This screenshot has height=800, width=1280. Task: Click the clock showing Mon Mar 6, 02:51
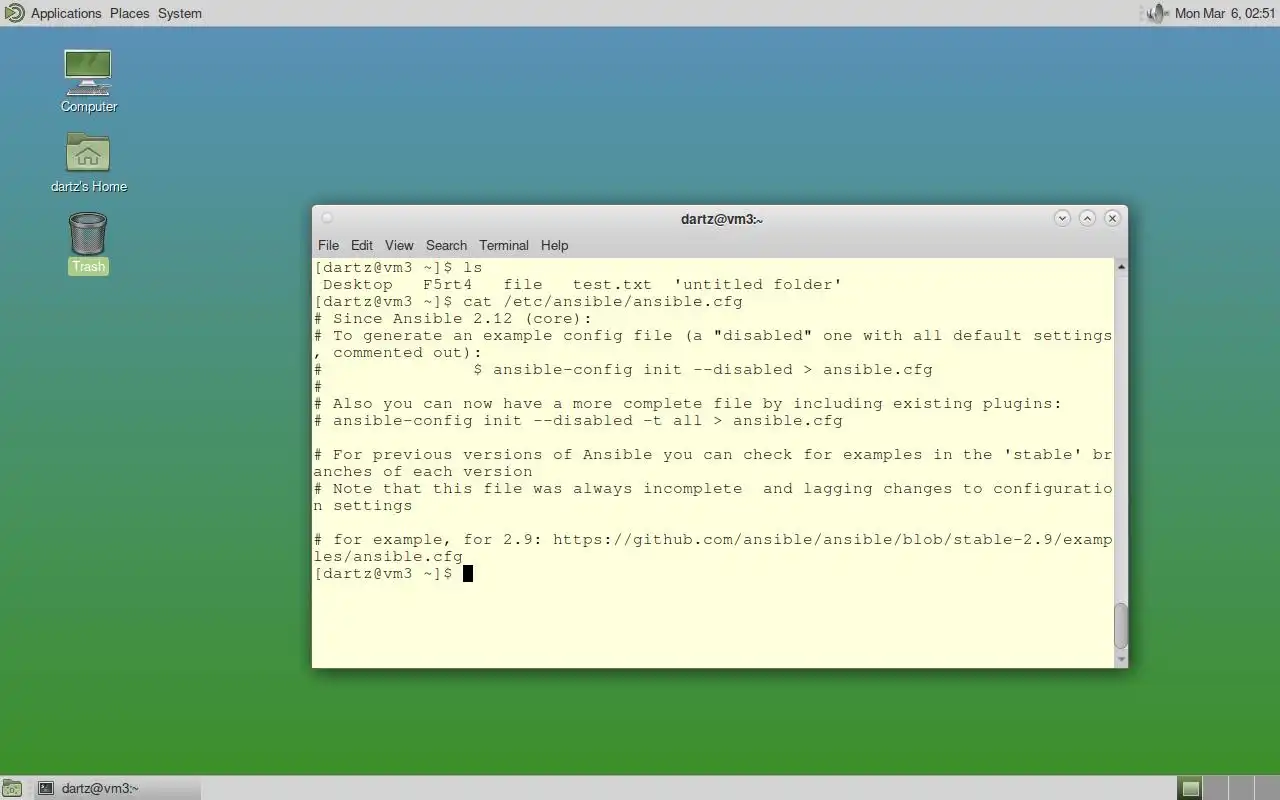tap(1225, 13)
